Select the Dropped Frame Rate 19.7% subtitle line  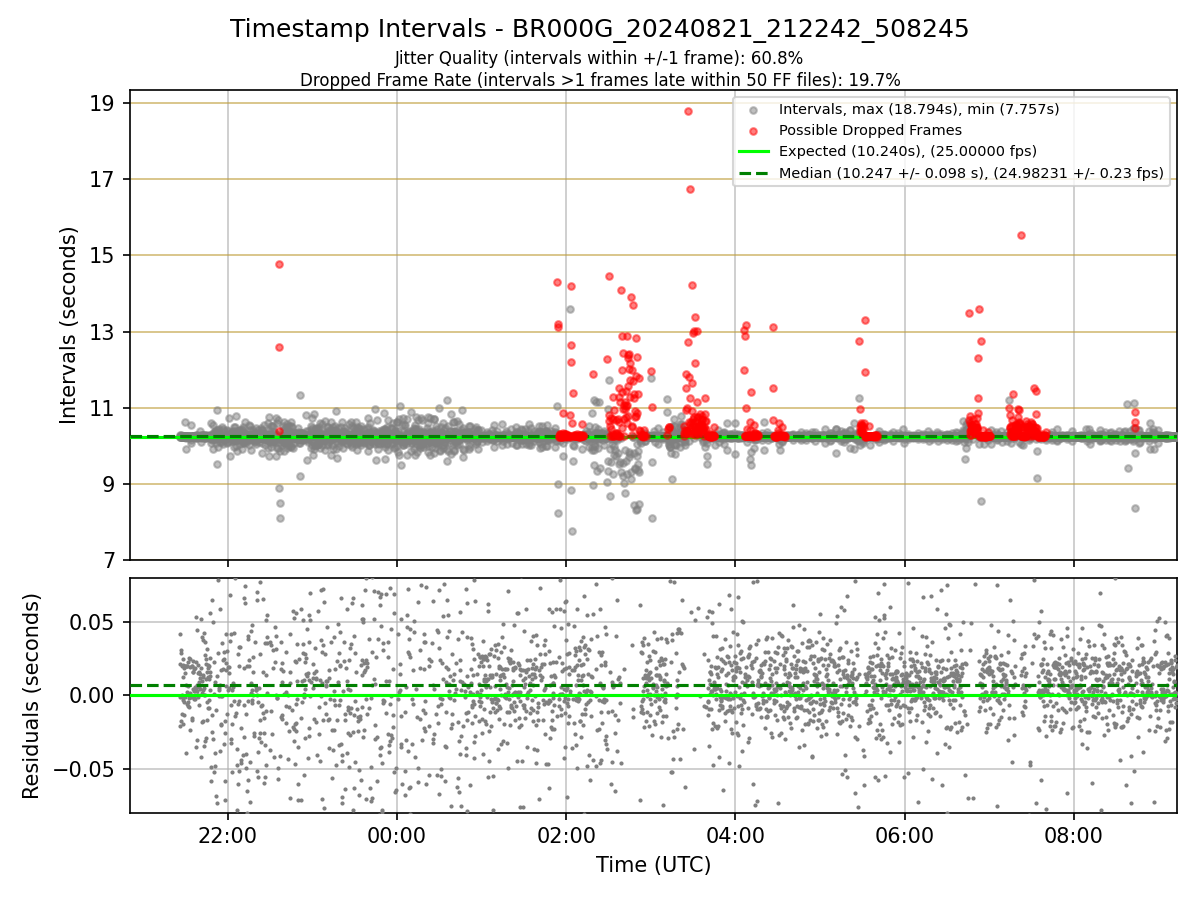600,79
